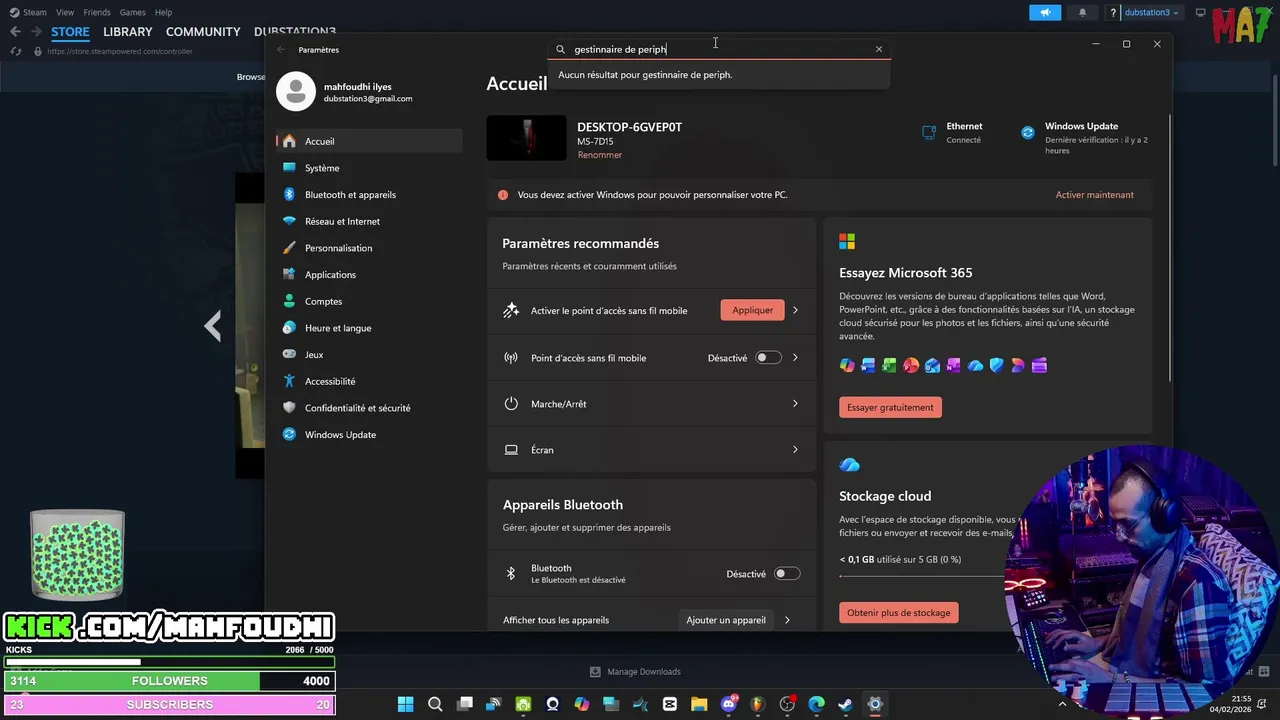Click Activer maintenant link
The height and width of the screenshot is (720, 1280).
(1094, 195)
